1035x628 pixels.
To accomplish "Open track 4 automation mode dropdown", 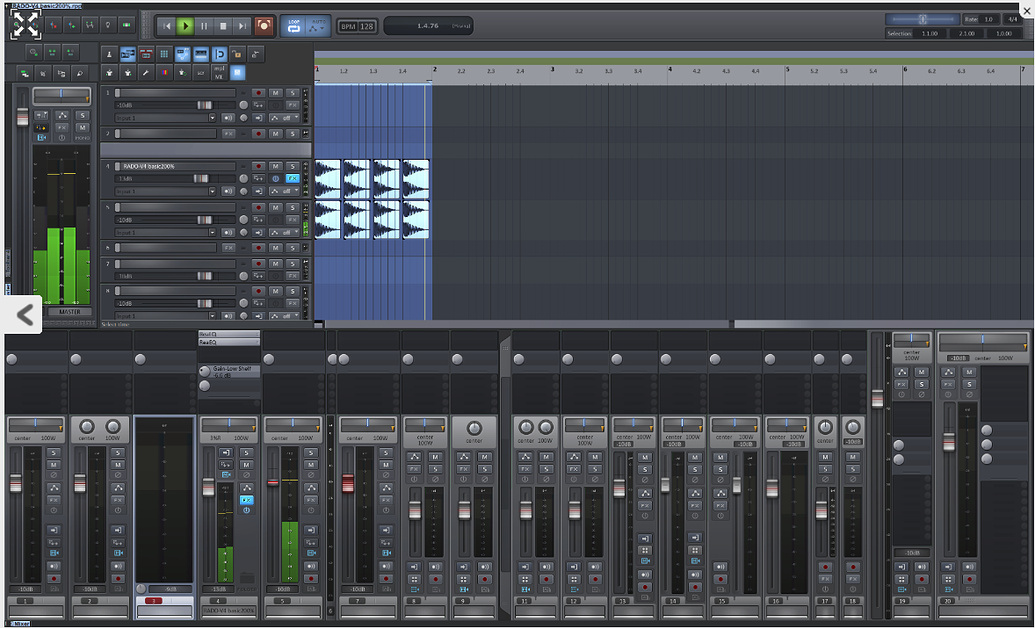I will (284, 191).
